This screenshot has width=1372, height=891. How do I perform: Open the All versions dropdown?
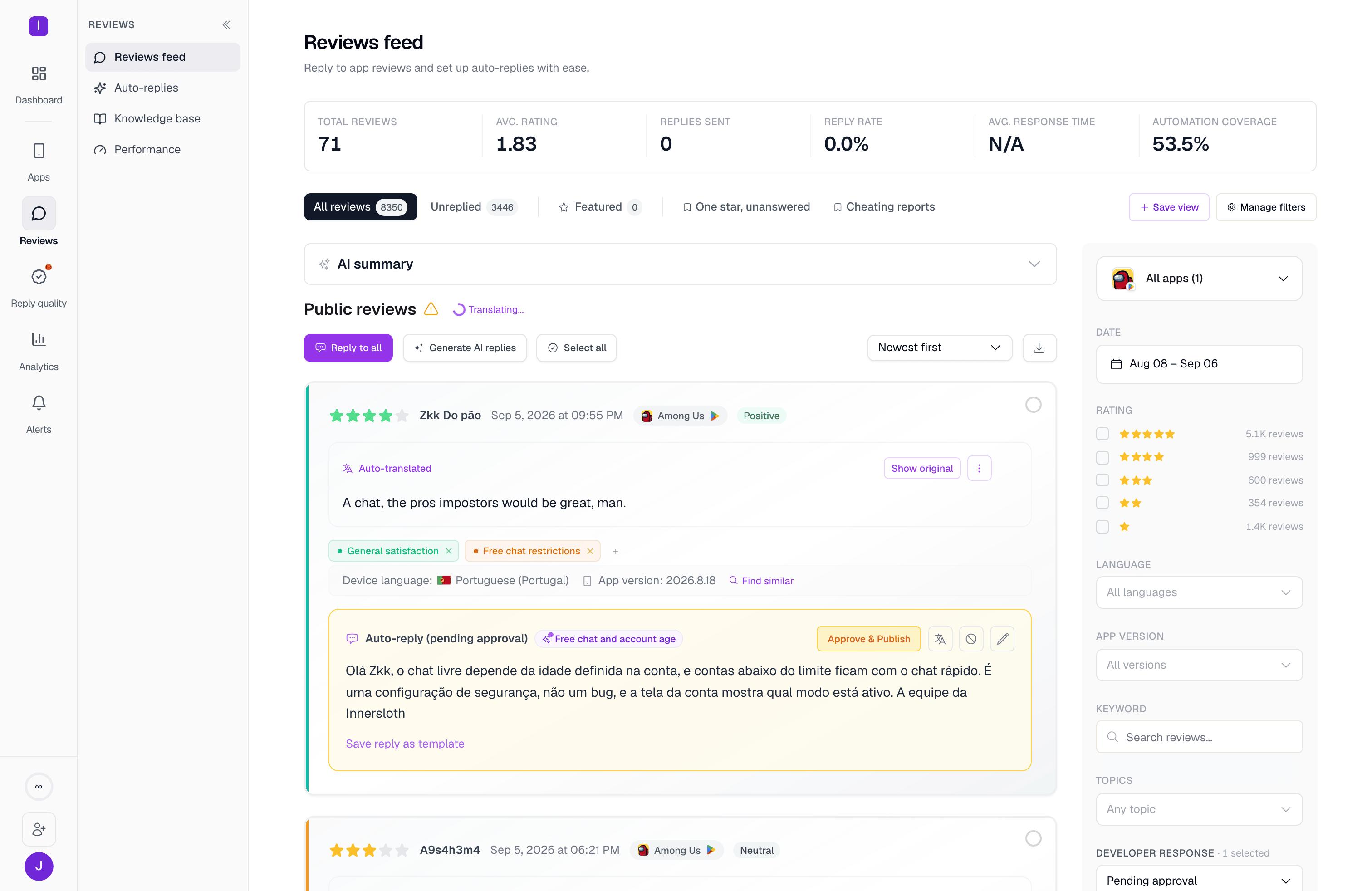coord(1199,665)
